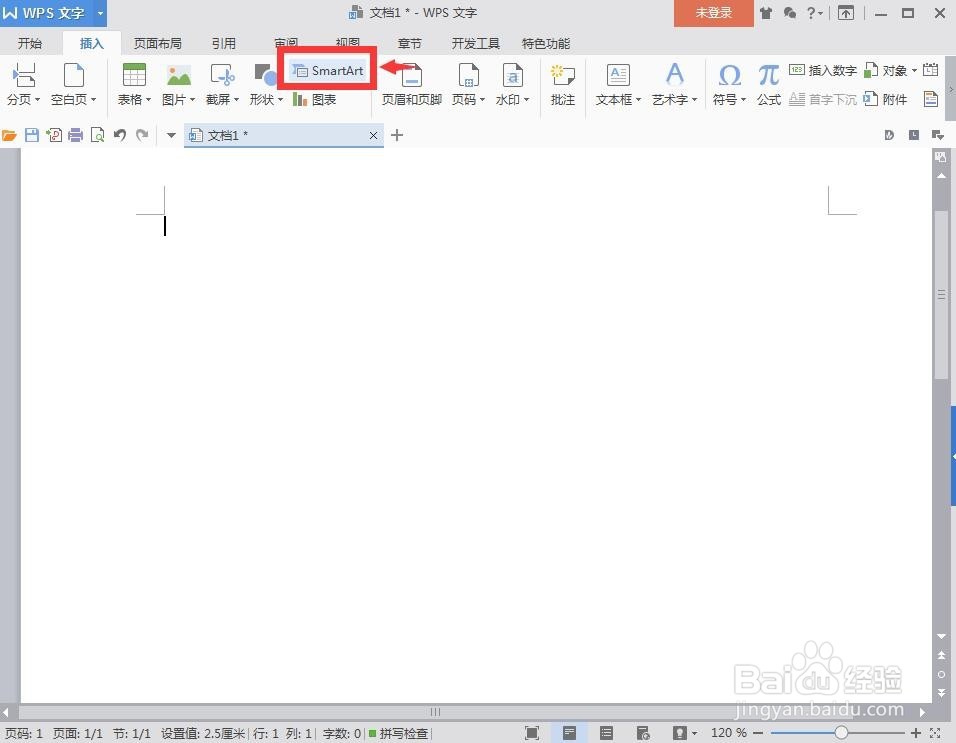Click the watermark (水印) icon
This screenshot has height=743, width=956.
coord(513,76)
